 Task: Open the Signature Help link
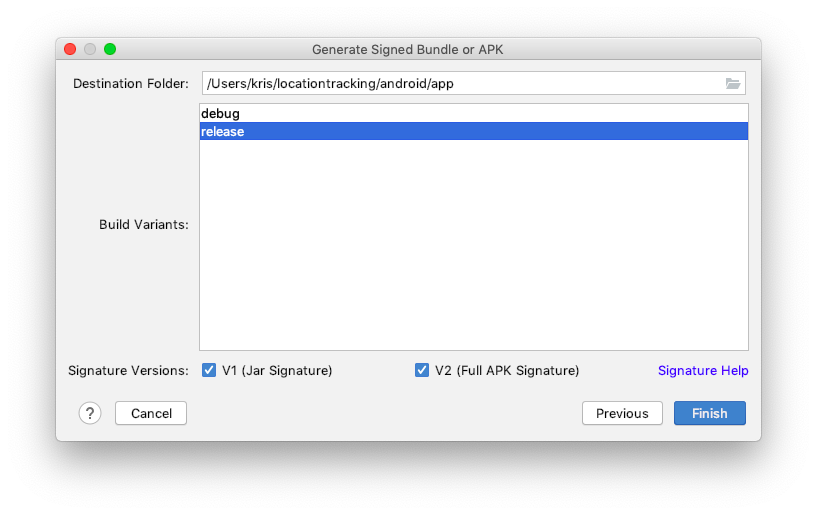[x=703, y=370]
